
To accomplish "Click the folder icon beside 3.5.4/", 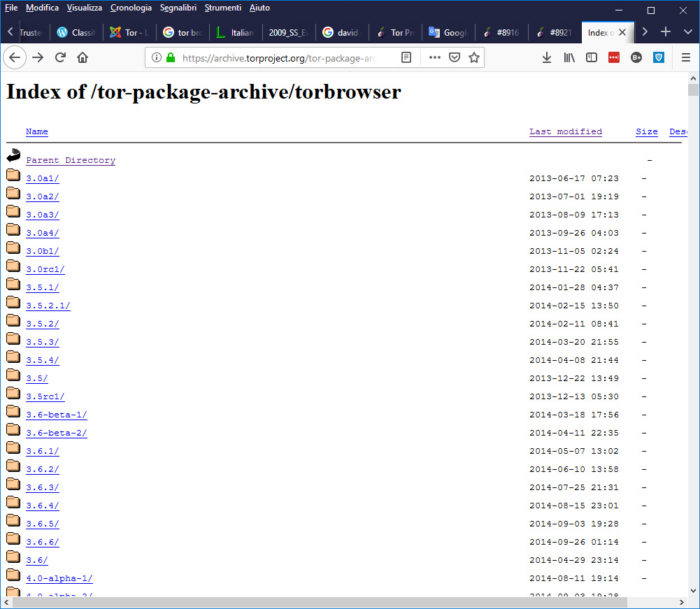I will click(x=13, y=357).
